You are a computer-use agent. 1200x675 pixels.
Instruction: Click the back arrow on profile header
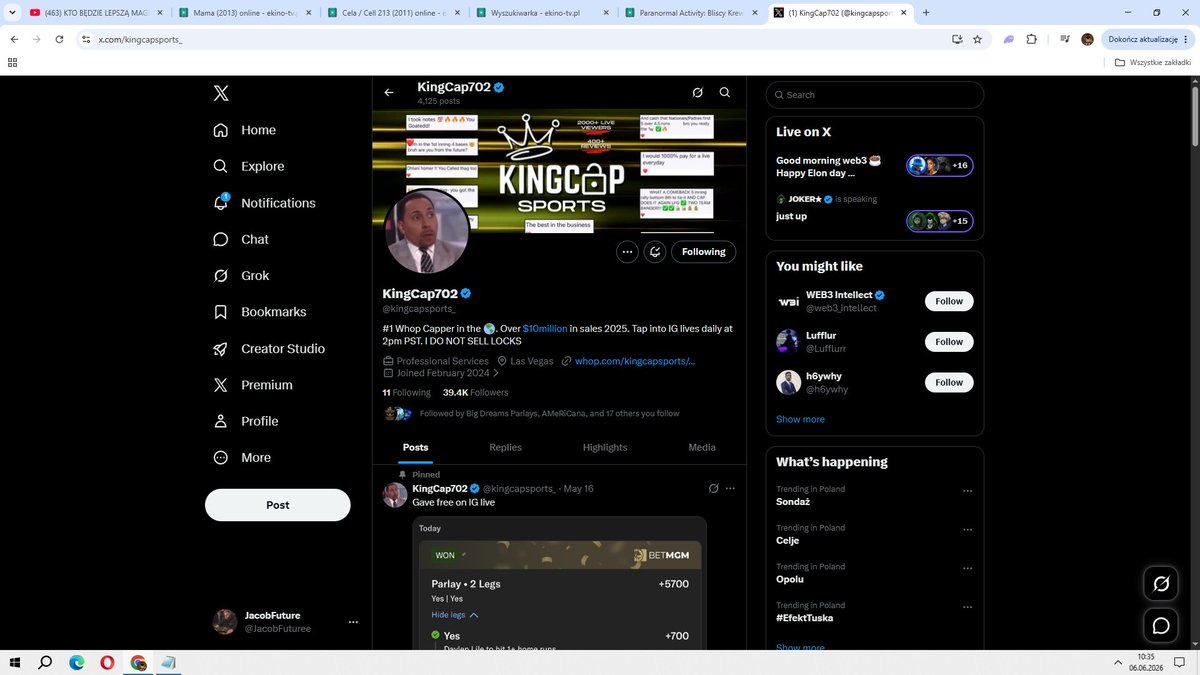point(389,92)
